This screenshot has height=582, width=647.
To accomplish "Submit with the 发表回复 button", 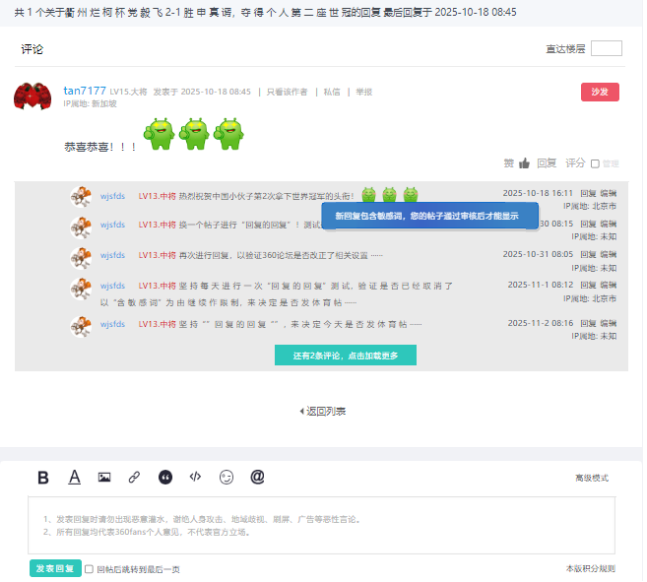I will click(55, 568).
